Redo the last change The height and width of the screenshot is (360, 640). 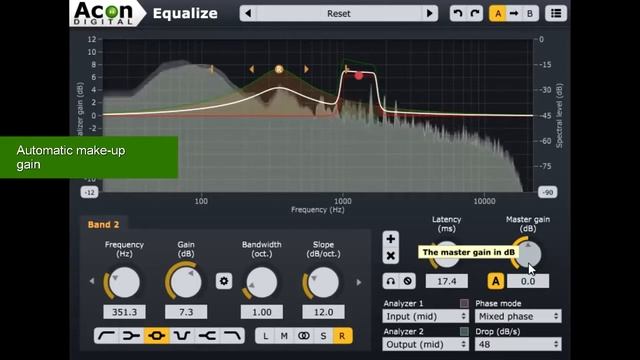pyautogui.click(x=475, y=13)
